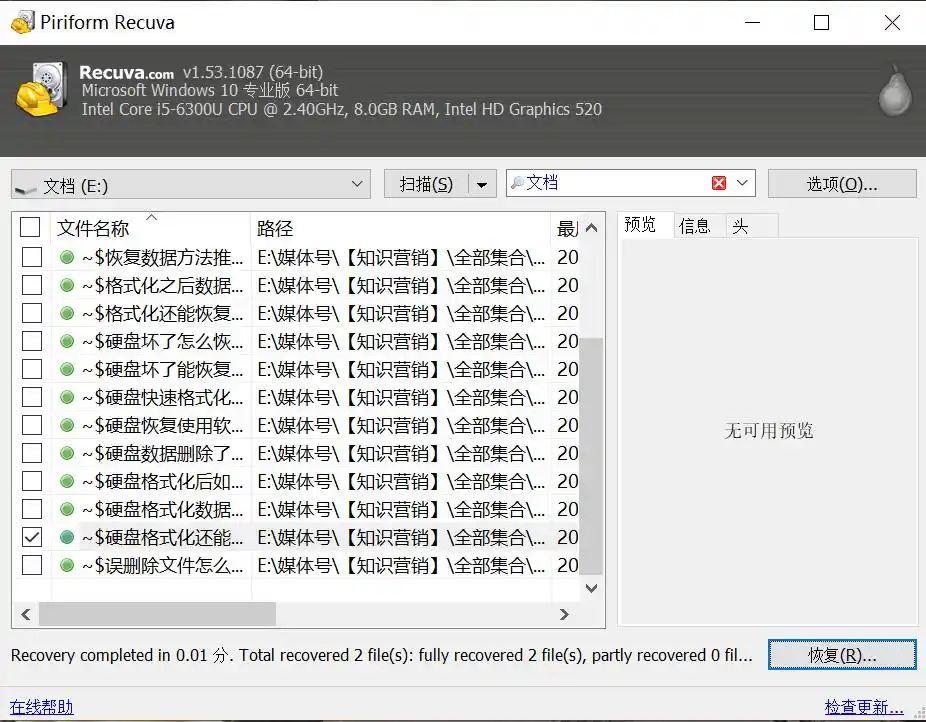Click the scroll-right arrow of file list

pyautogui.click(x=564, y=615)
